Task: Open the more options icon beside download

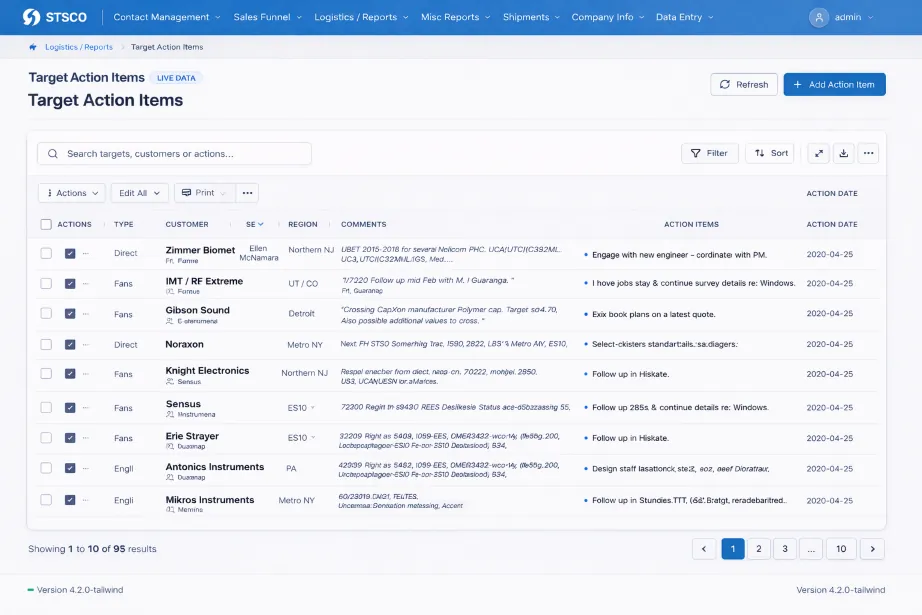Action: (x=868, y=153)
